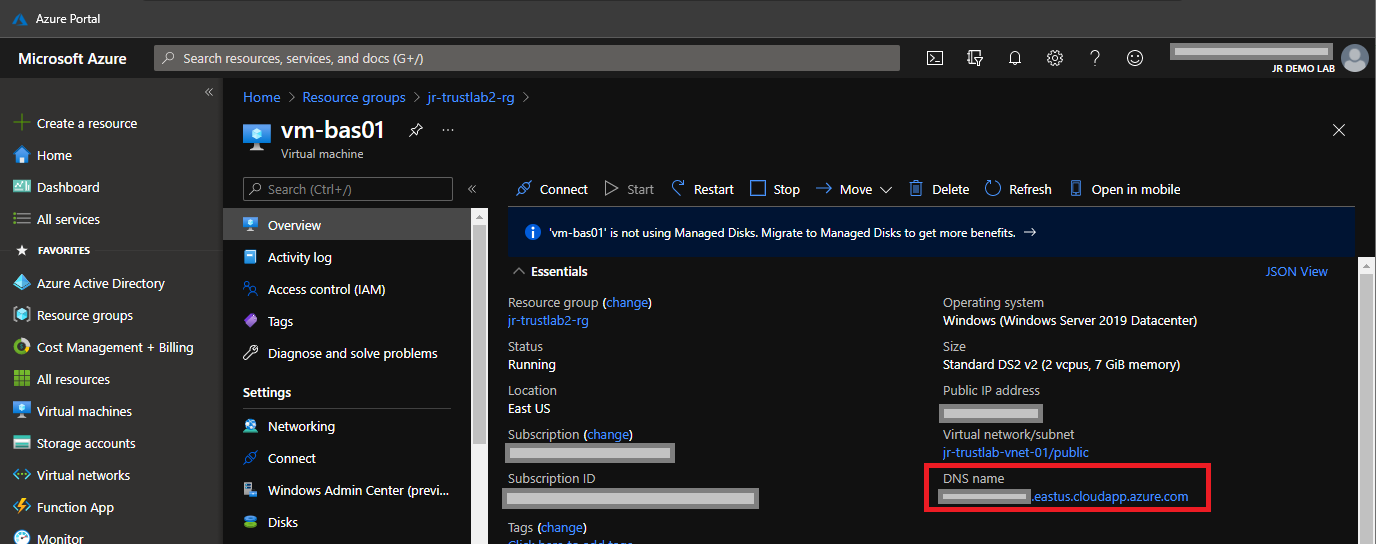Click the Microsoft Azure logo text

[72, 58]
